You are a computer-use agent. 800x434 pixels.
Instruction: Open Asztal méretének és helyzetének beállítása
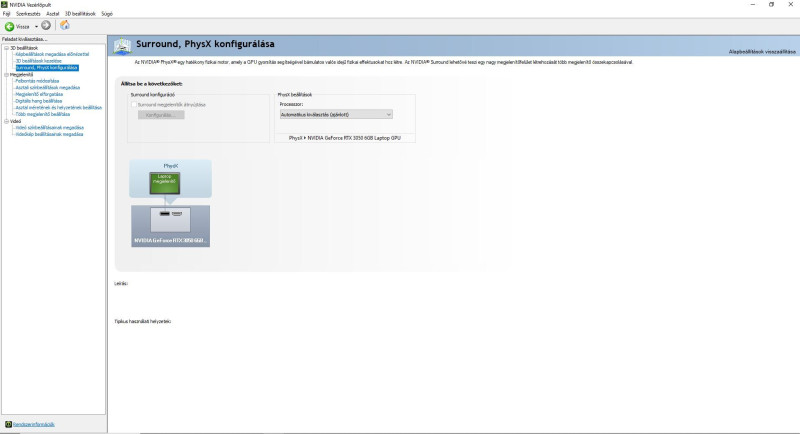click(x=59, y=108)
